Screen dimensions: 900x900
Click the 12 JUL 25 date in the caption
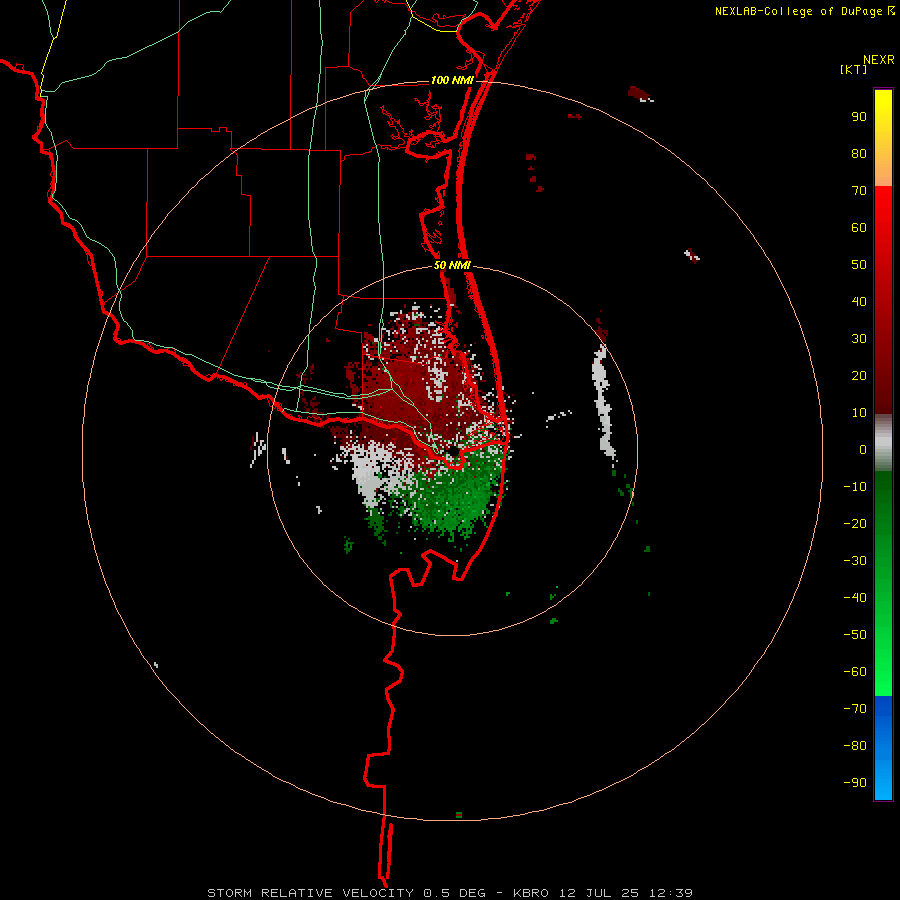point(599,893)
